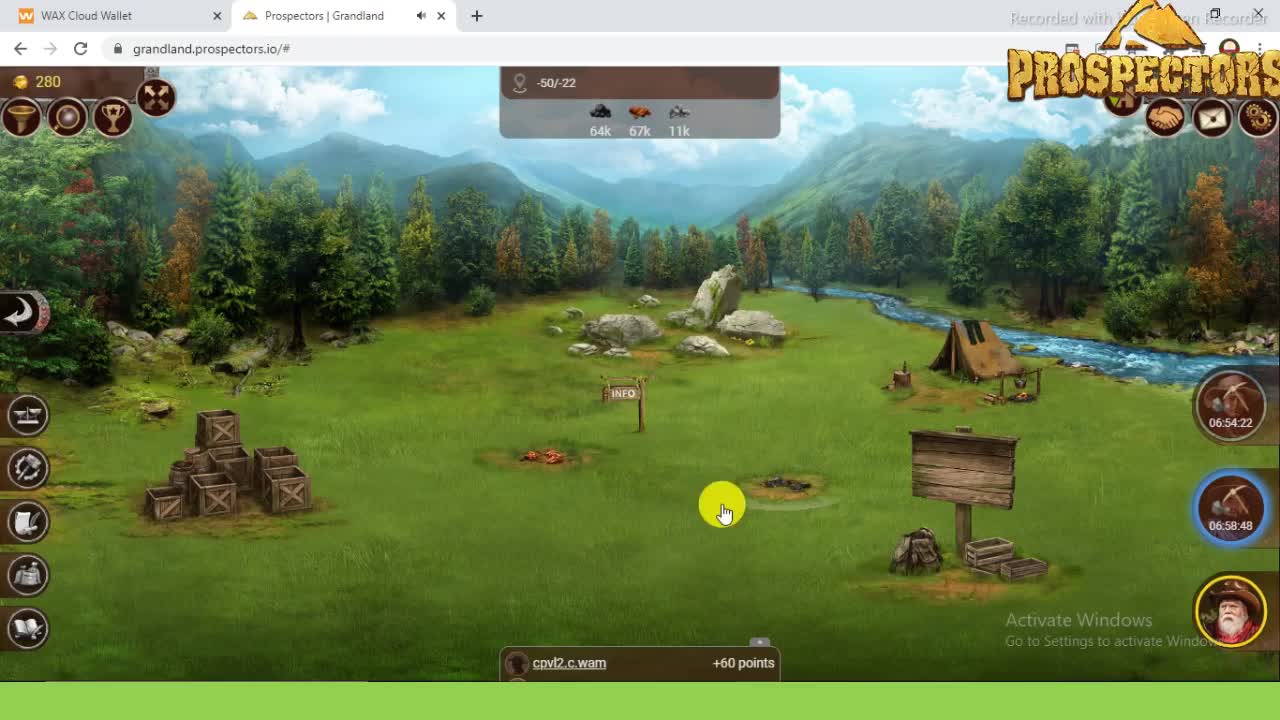
Task: Select worker with timer 06:54:22
Action: pyautogui.click(x=1230, y=405)
